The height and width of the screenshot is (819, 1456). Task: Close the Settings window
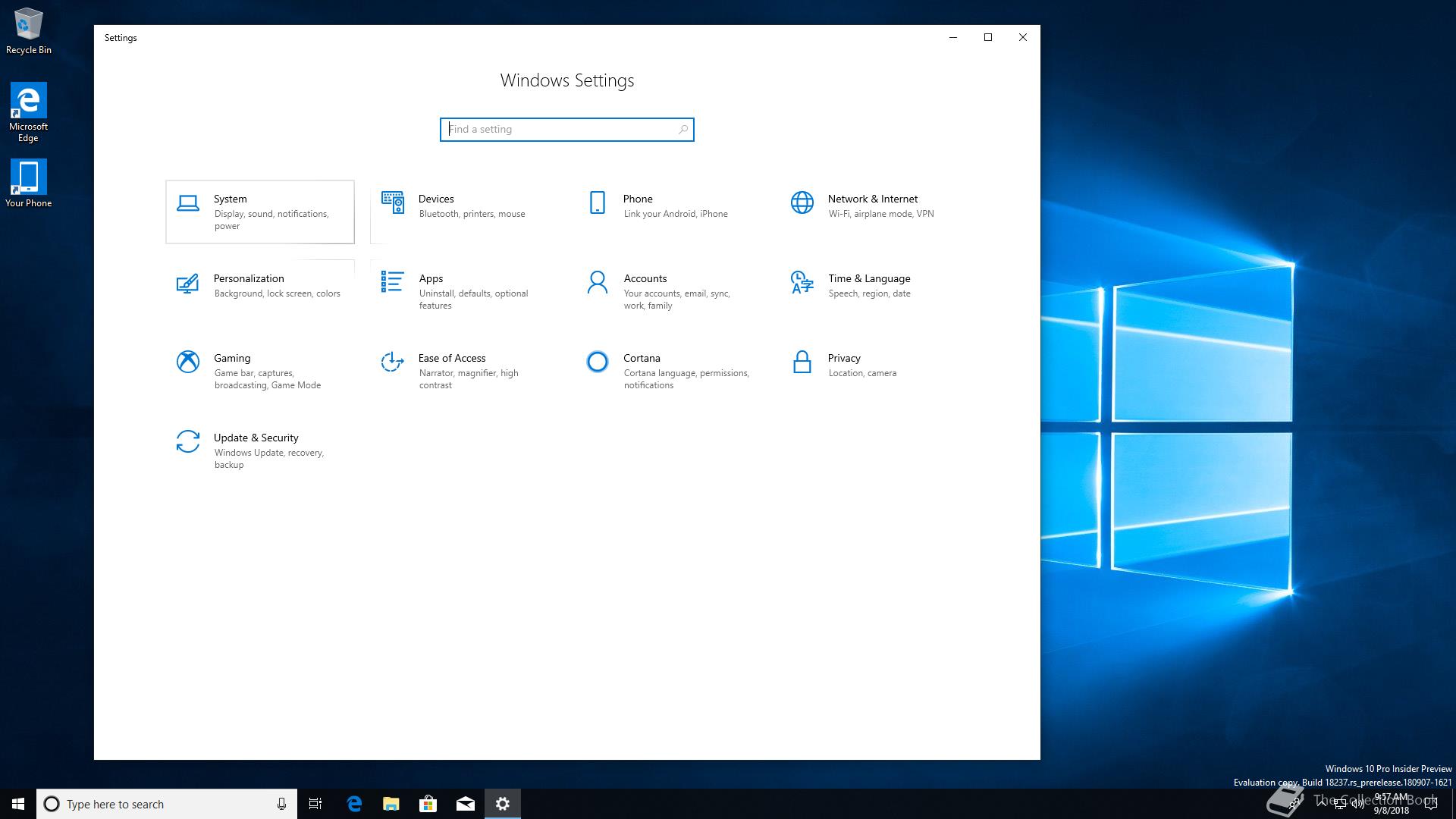(1023, 37)
